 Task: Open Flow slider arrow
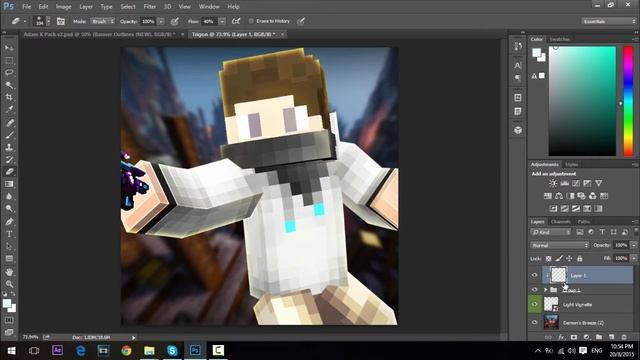[222, 21]
